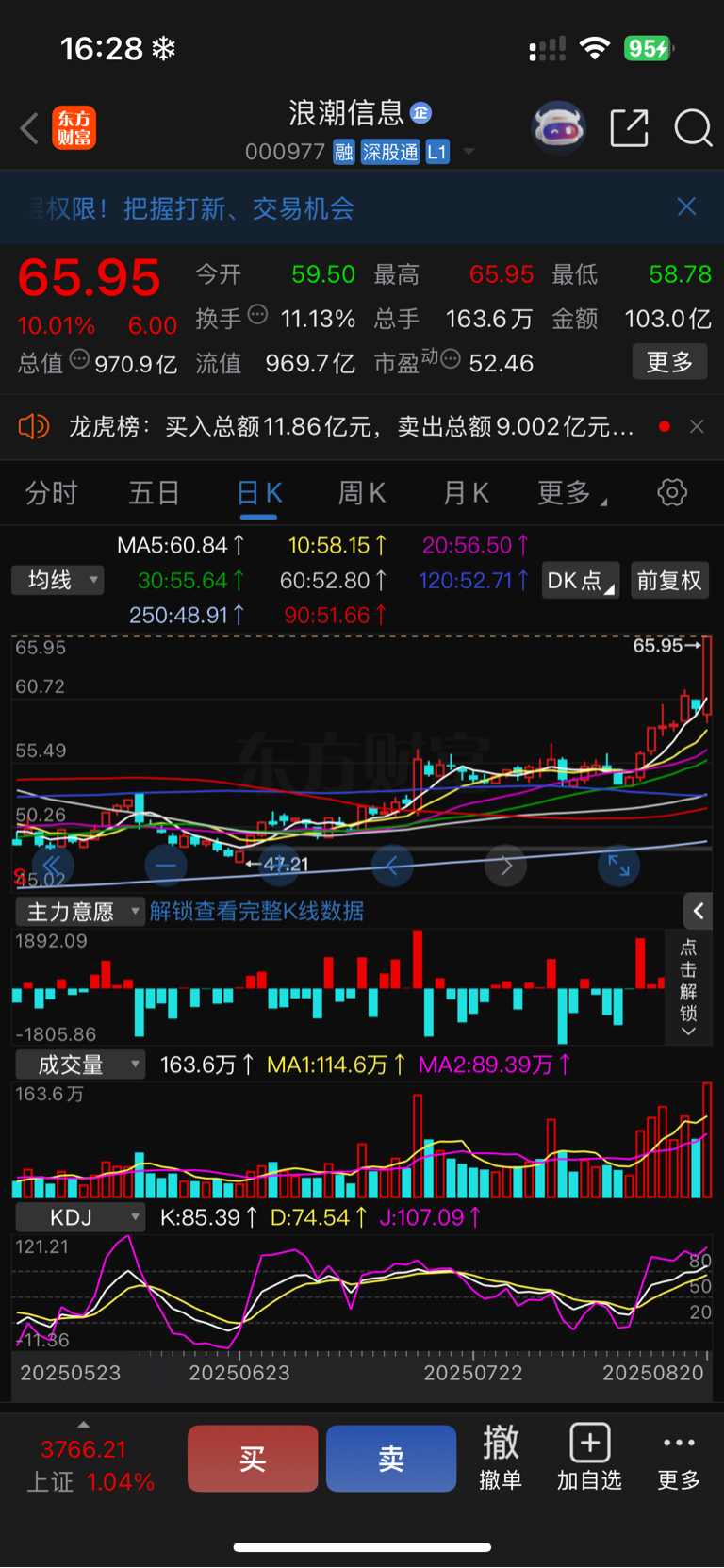Image resolution: width=724 pixels, height=1568 pixels.
Task: Toggle the DK点 option
Action: (x=580, y=581)
